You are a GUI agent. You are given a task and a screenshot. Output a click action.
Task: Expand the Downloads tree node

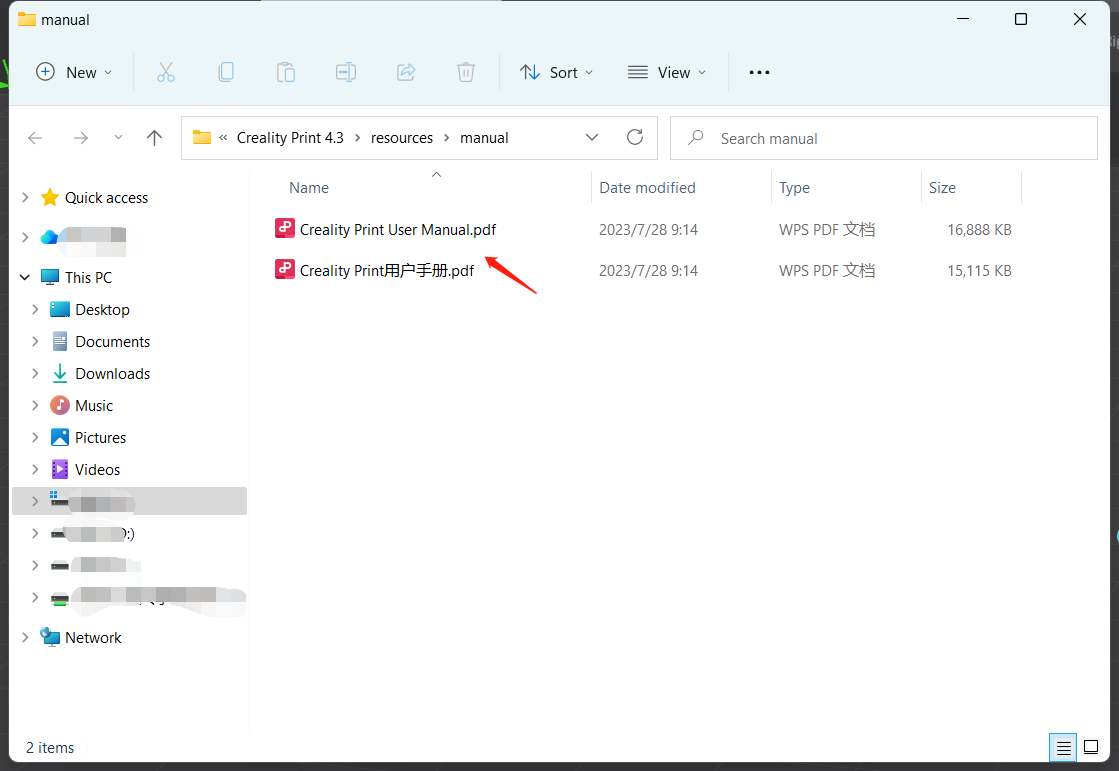[x=35, y=373]
